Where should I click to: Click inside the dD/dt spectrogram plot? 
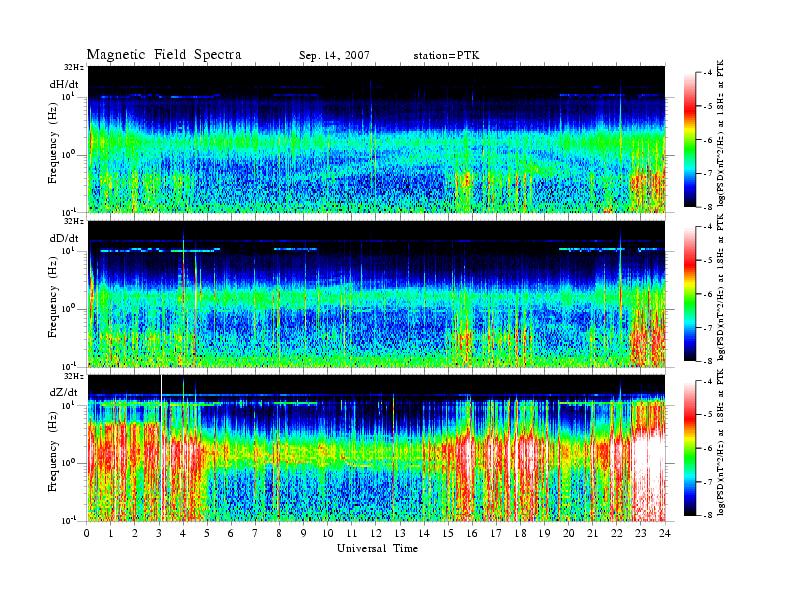pos(377,294)
